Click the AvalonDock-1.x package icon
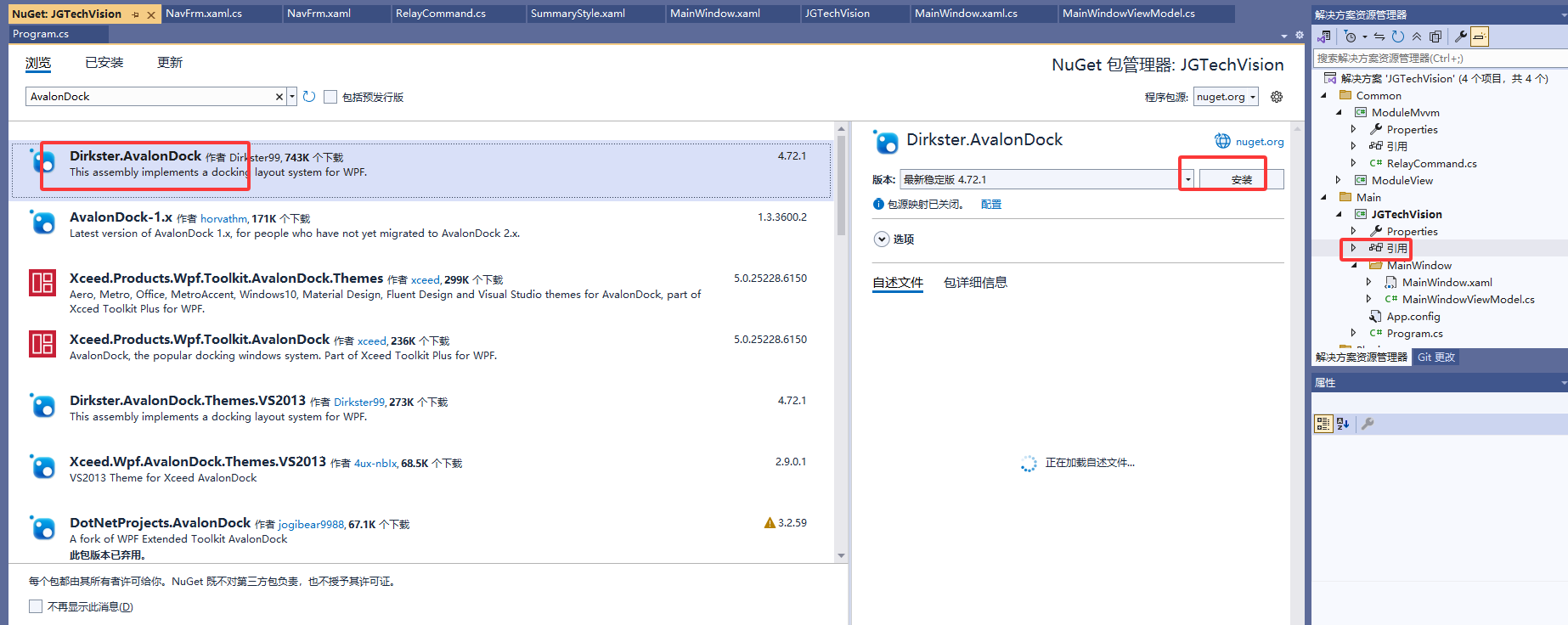Screen dimensions: 1568x625 [42, 222]
